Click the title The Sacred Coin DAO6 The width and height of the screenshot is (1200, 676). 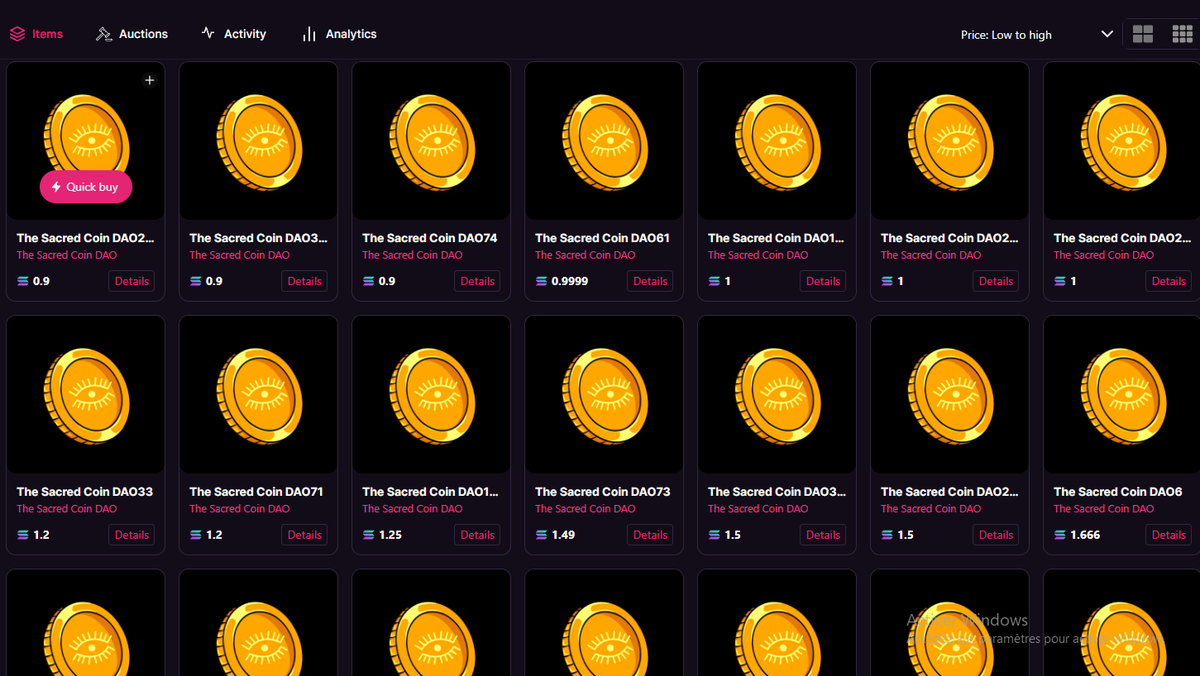click(x=1118, y=492)
